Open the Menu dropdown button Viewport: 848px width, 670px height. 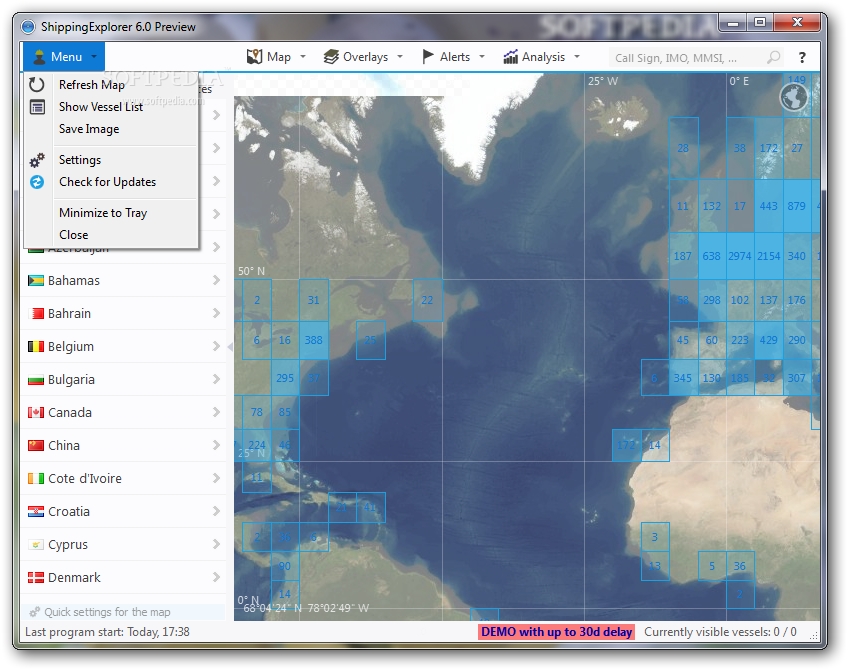(x=64, y=57)
